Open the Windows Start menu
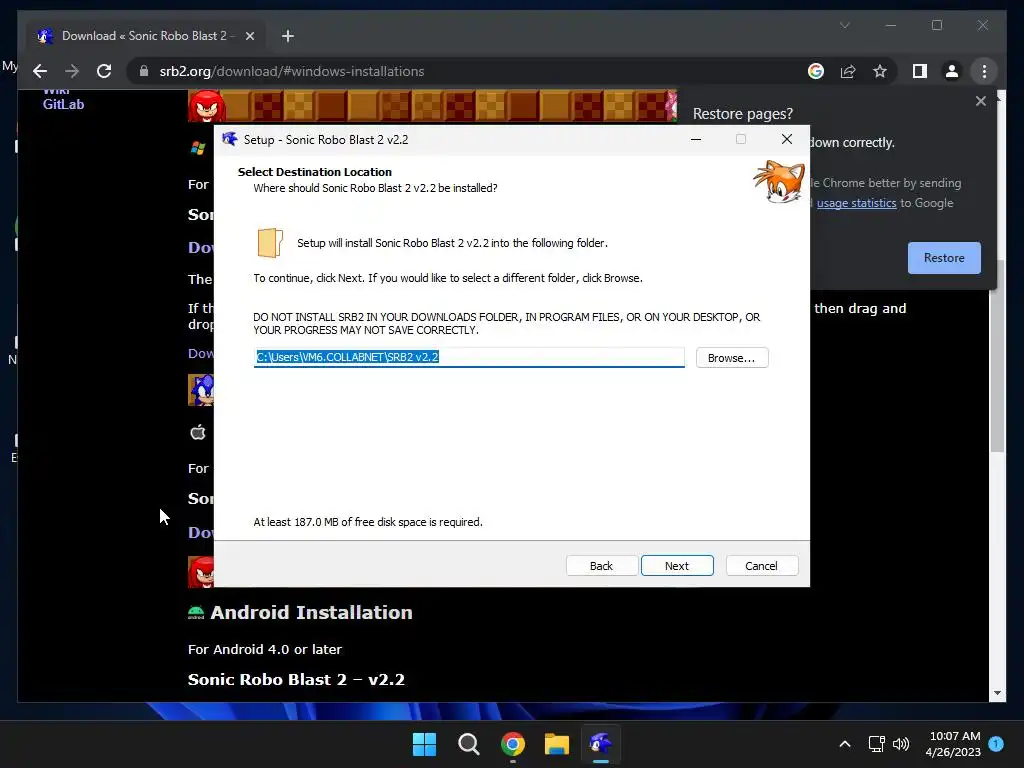The image size is (1024, 768). 424,744
